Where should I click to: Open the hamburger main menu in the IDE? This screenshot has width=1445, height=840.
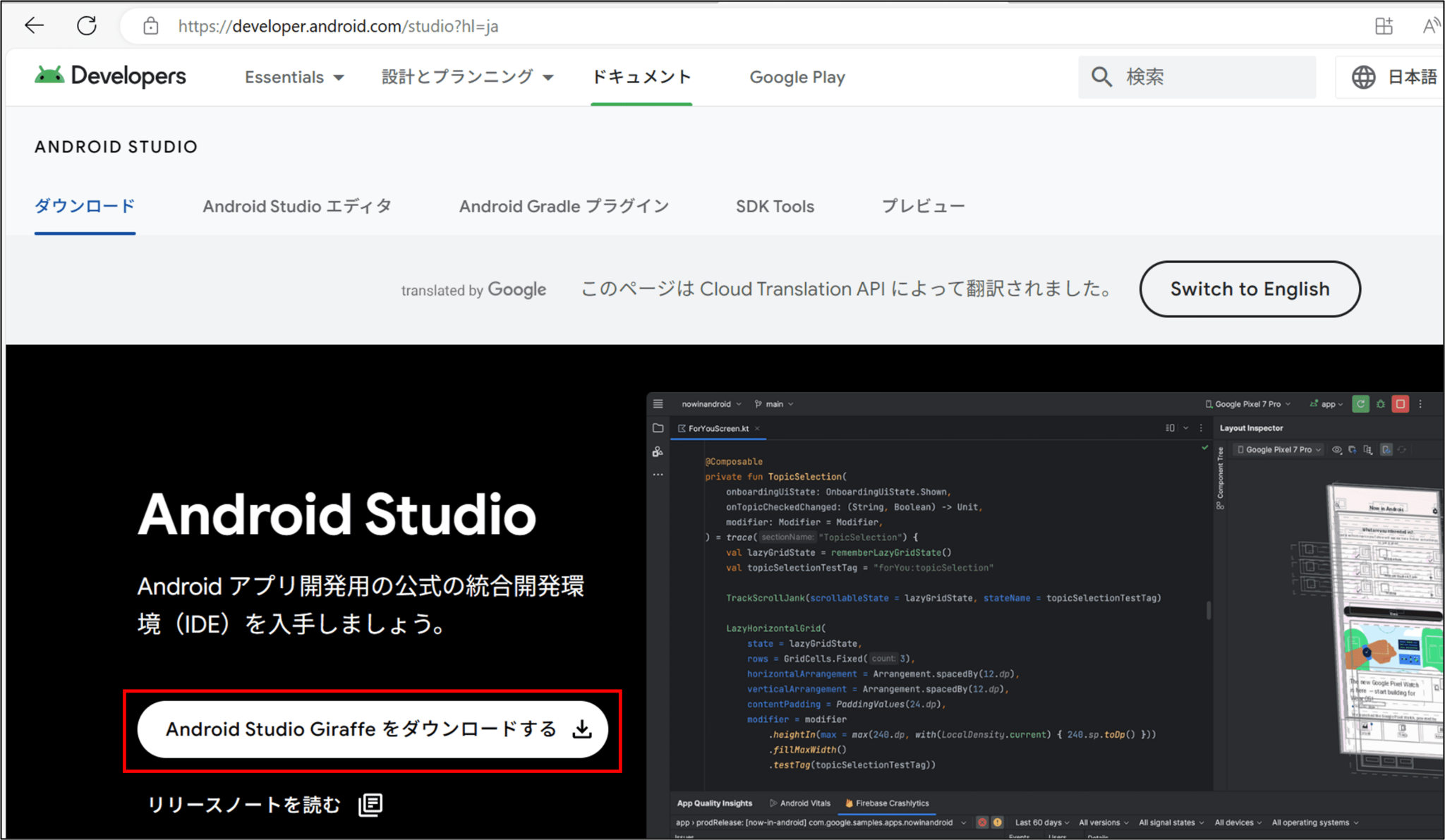658,403
